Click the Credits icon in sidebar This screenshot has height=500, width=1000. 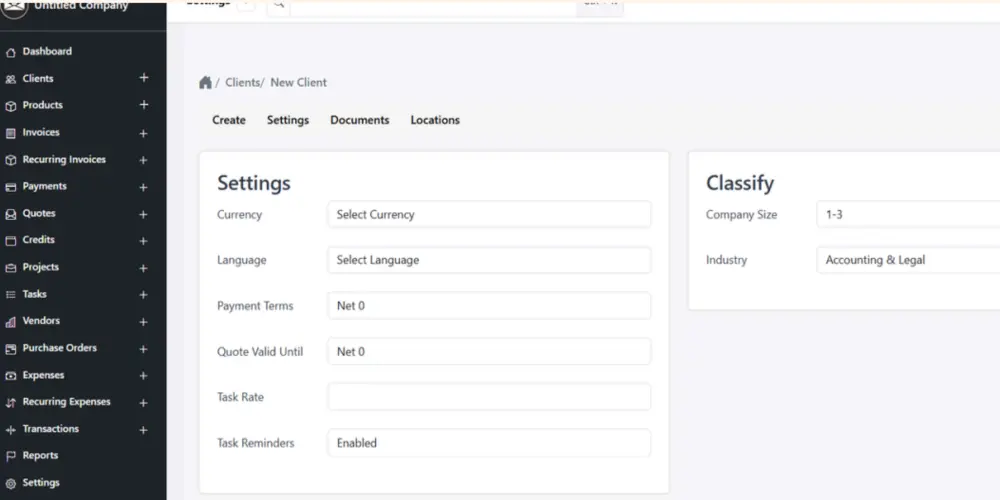[10, 240]
